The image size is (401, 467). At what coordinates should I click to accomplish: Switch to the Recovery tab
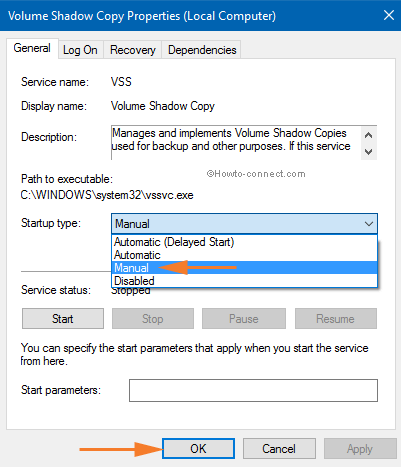point(133,50)
